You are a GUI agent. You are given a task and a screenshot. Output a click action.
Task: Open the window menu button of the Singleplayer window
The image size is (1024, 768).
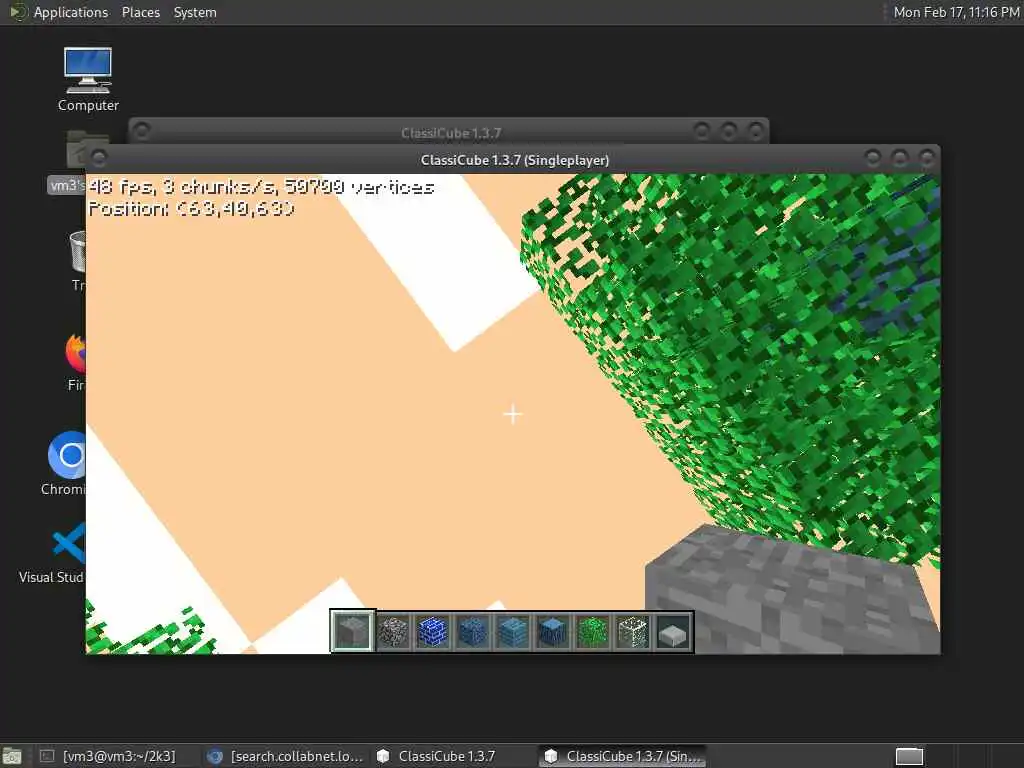click(x=99, y=158)
